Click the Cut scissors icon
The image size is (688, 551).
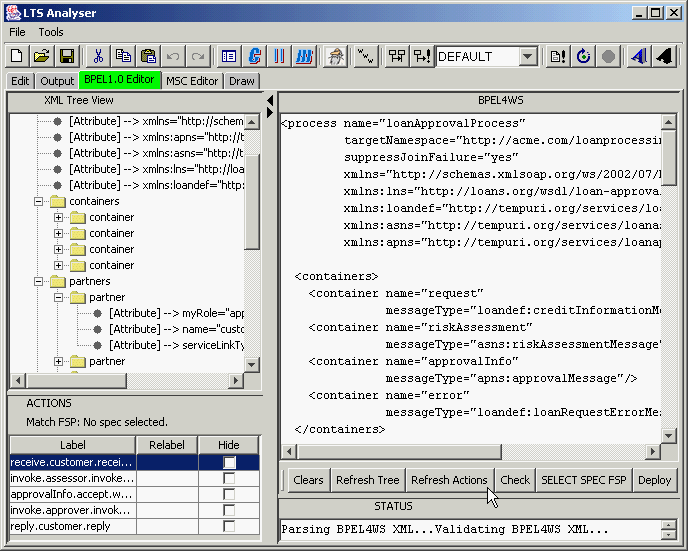coord(98,56)
